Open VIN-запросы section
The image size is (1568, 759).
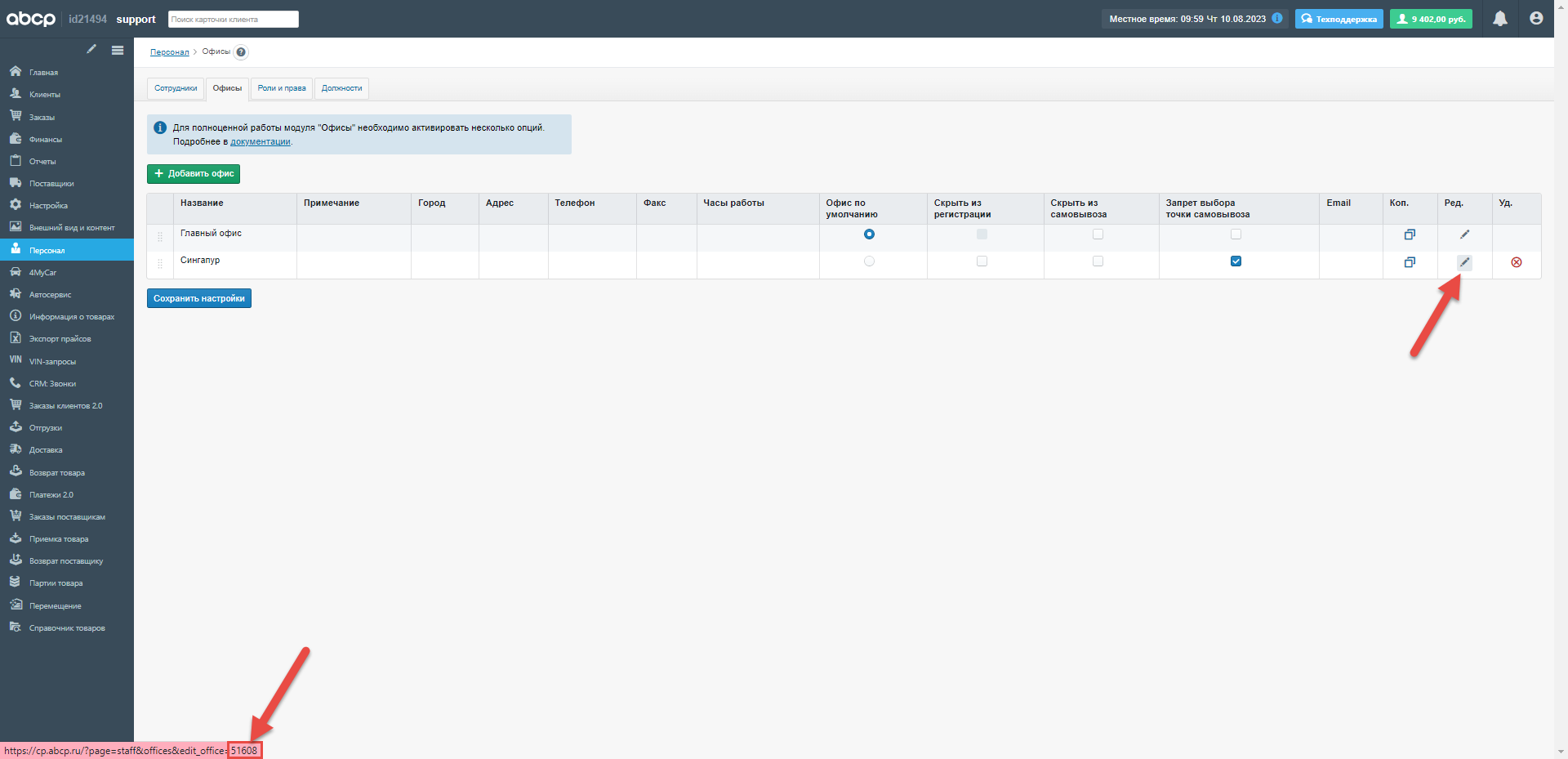click(x=67, y=361)
